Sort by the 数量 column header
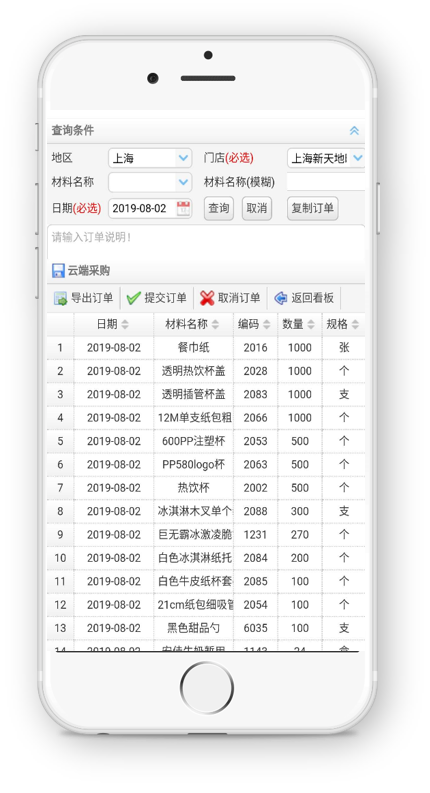Screen dimensions: 430x793 coord(299,324)
